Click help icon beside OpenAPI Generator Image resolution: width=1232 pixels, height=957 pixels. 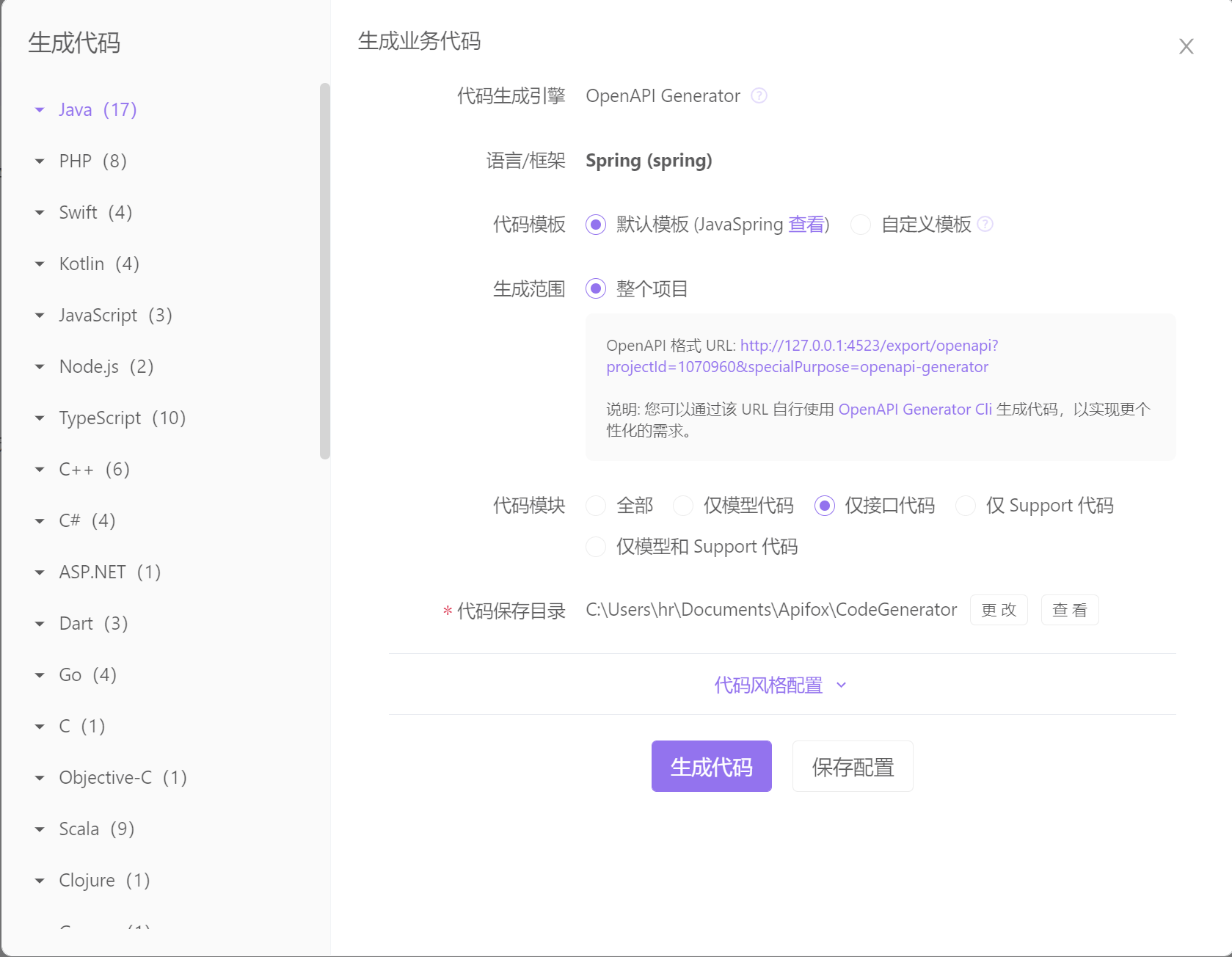pyautogui.click(x=759, y=96)
